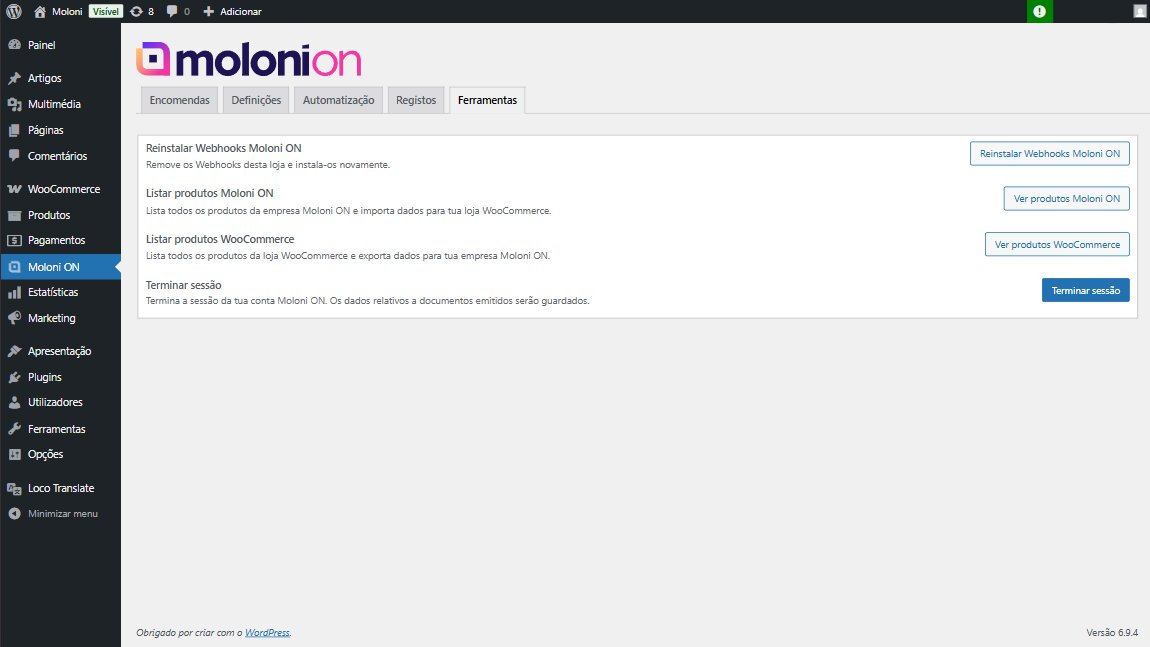
Task: Click the plus icon beside Adicionar
Action: tap(208, 11)
